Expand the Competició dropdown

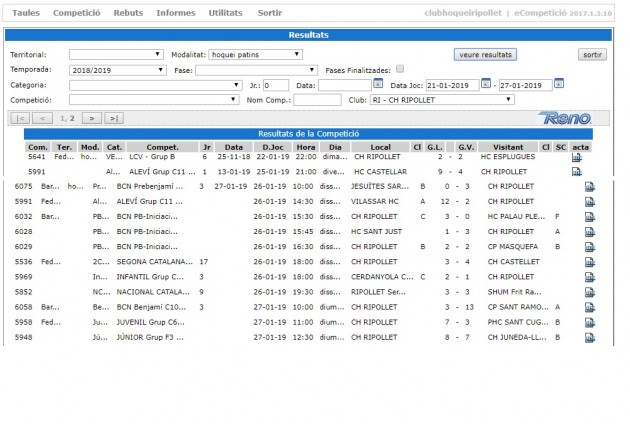pyautogui.click(x=154, y=99)
